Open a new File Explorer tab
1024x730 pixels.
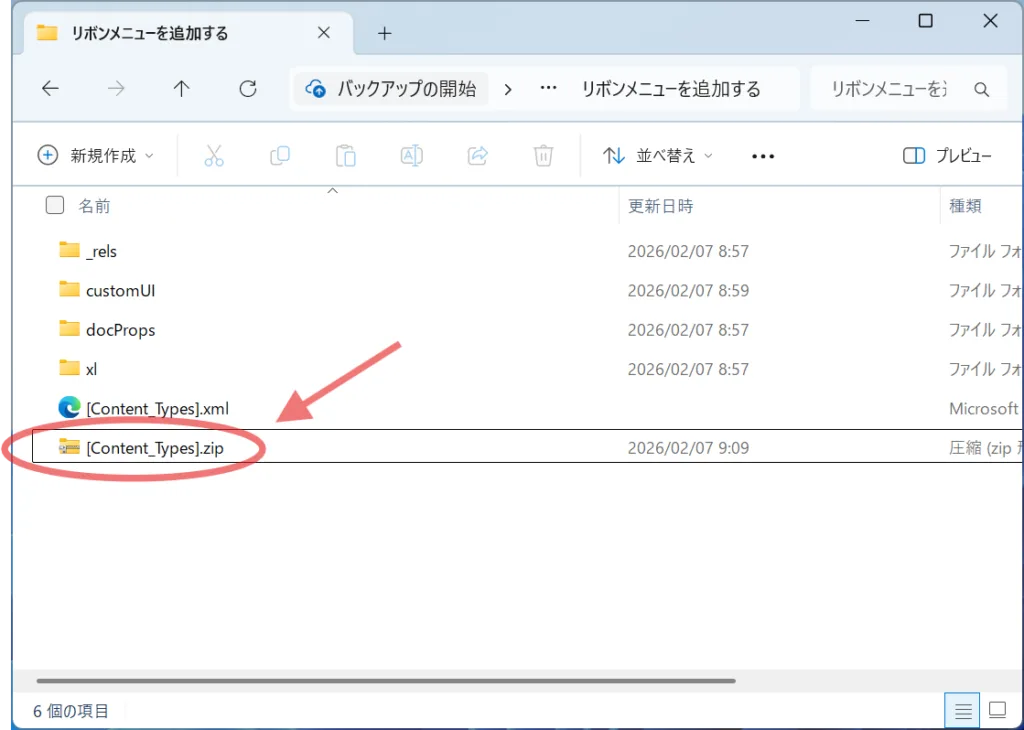pos(384,32)
